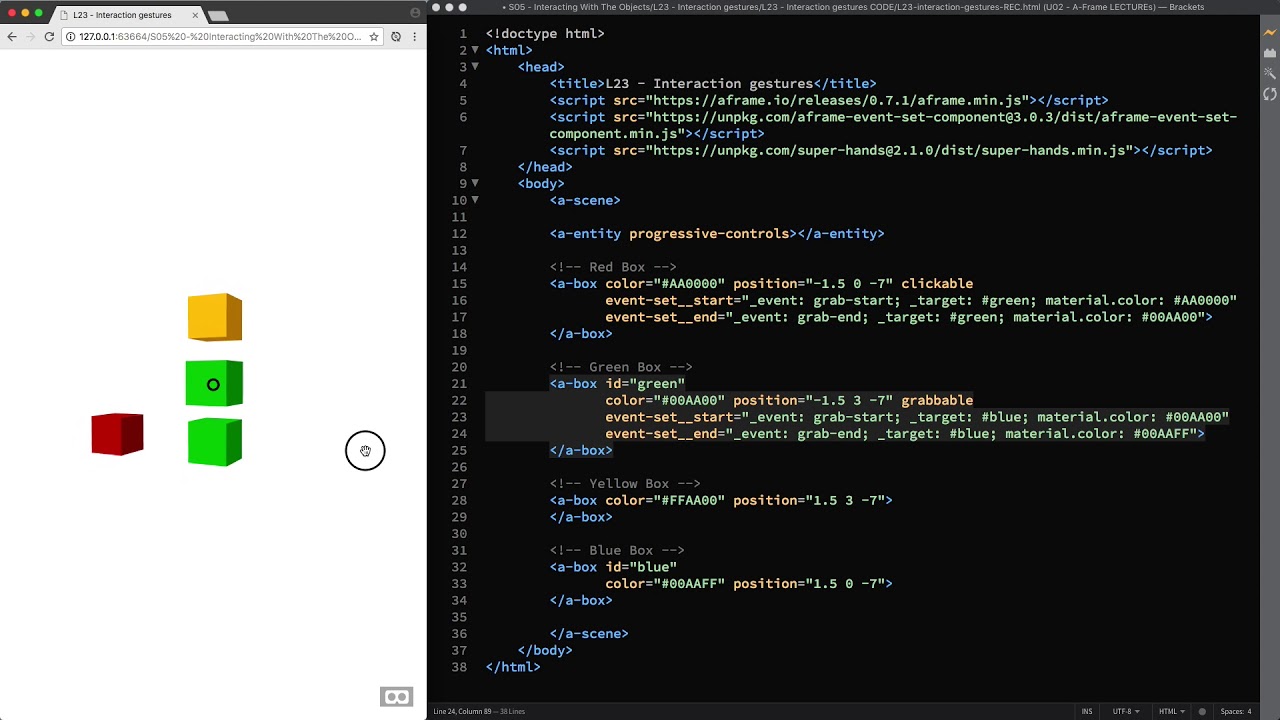
Task: Click line number 15 in the gutter
Action: point(459,284)
